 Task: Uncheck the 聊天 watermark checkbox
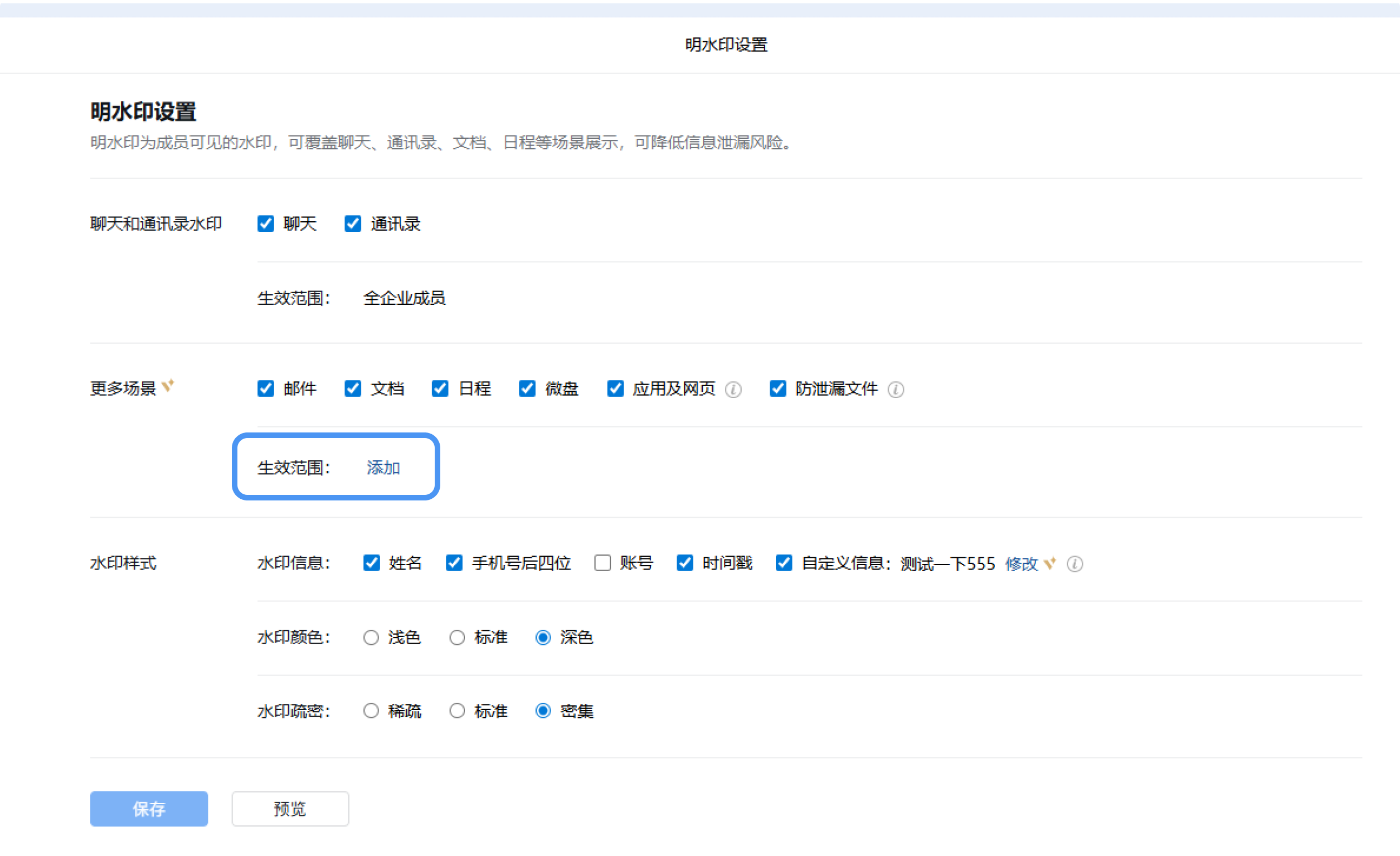(x=265, y=224)
